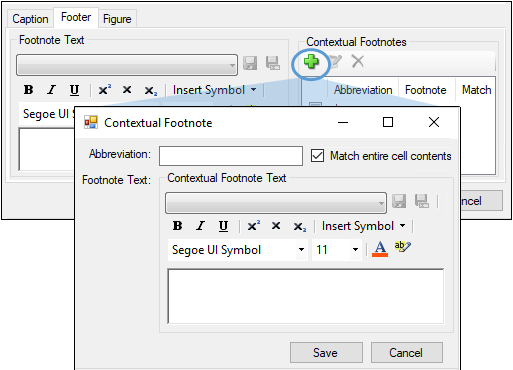Toggle Bold in the Contextual Footnote dialog
This screenshot has height=370, width=513.
pyautogui.click(x=178, y=226)
